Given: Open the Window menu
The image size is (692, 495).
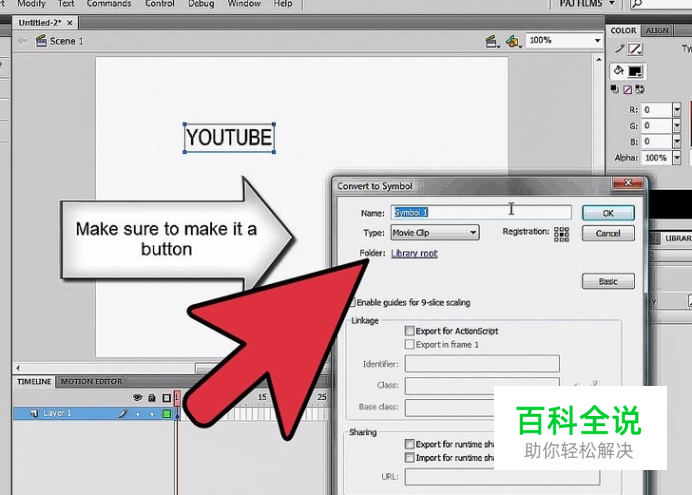Looking at the screenshot, I should click(244, 4).
